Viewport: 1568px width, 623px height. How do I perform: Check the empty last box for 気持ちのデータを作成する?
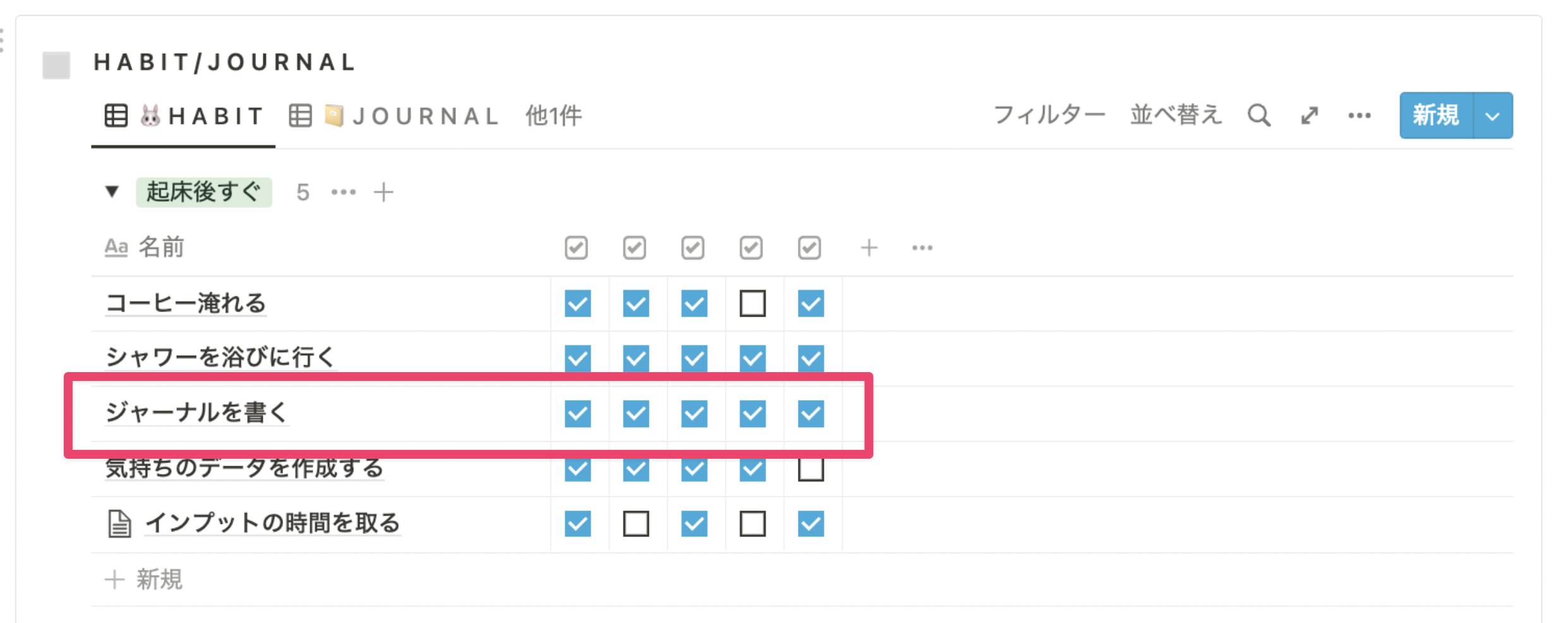pos(811,469)
